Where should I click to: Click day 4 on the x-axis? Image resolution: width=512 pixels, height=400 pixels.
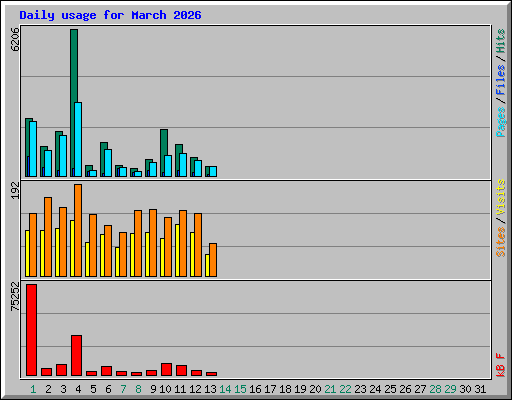click(x=78, y=389)
